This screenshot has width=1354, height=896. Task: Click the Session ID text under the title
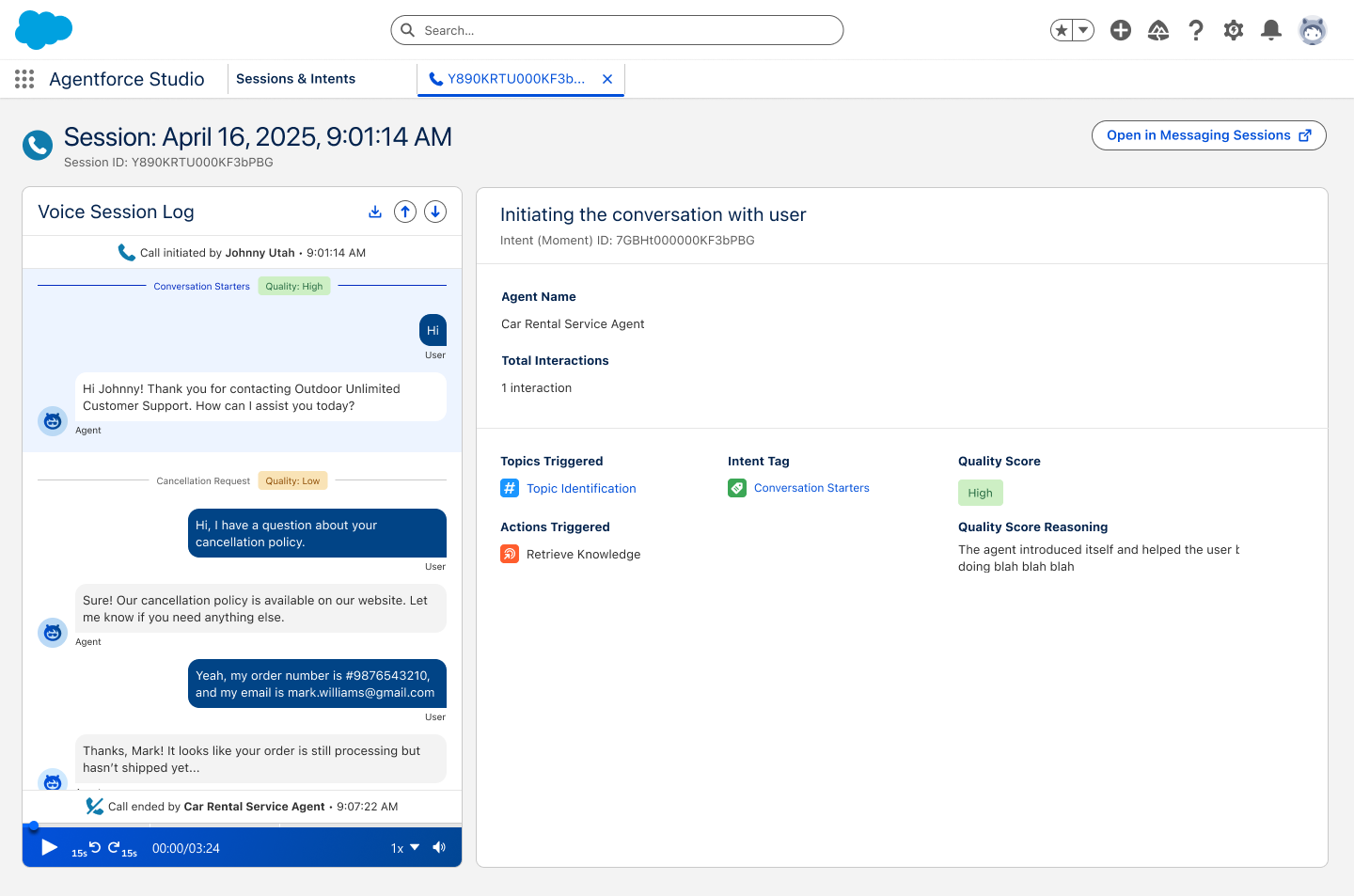(168, 162)
